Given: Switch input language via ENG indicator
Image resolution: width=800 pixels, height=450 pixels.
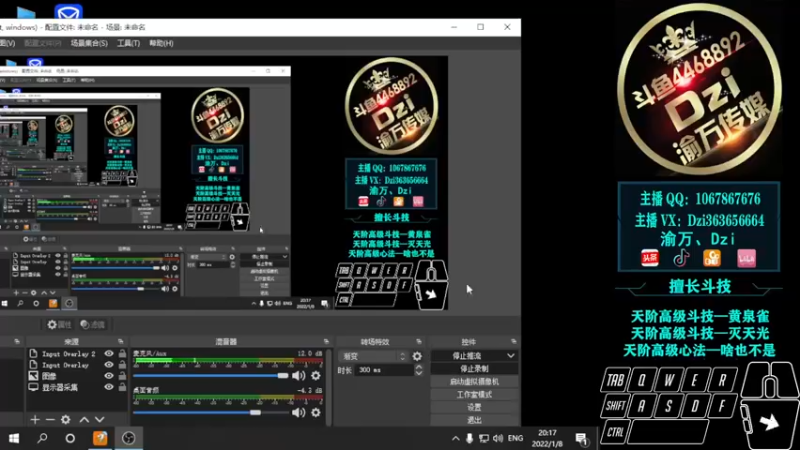Looking at the screenshot, I should pos(515,438).
